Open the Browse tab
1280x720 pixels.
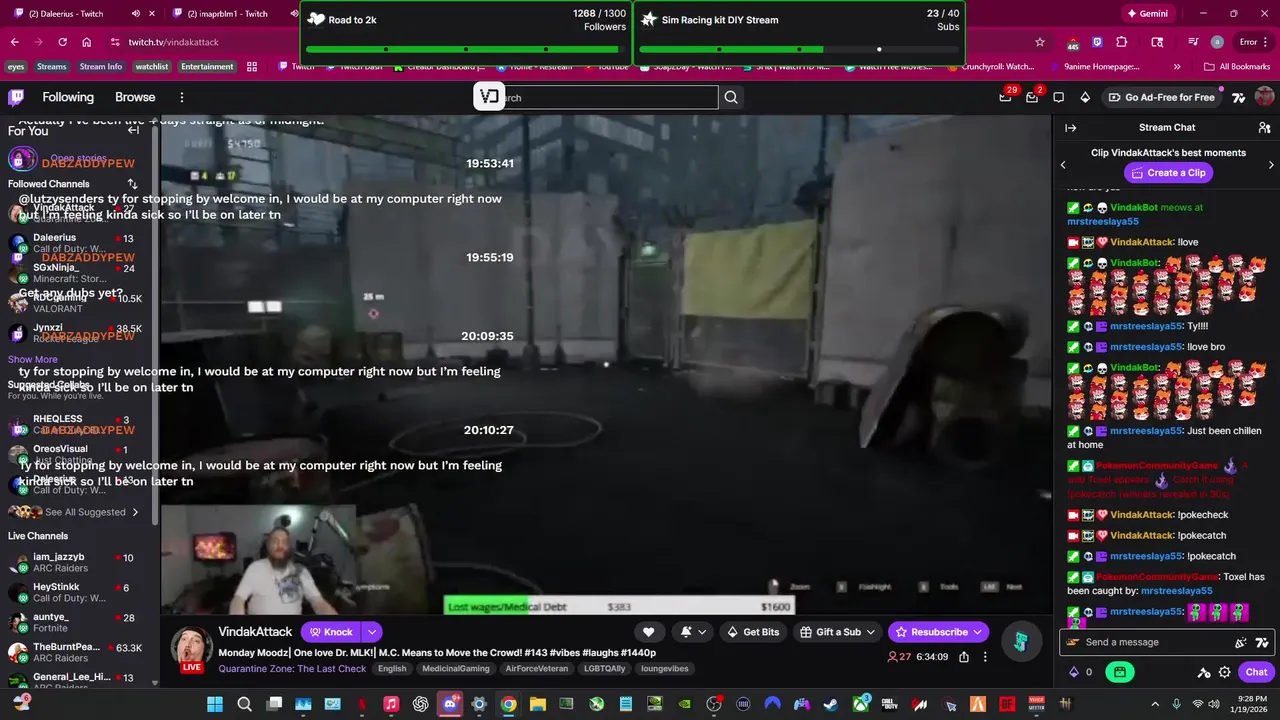point(135,97)
